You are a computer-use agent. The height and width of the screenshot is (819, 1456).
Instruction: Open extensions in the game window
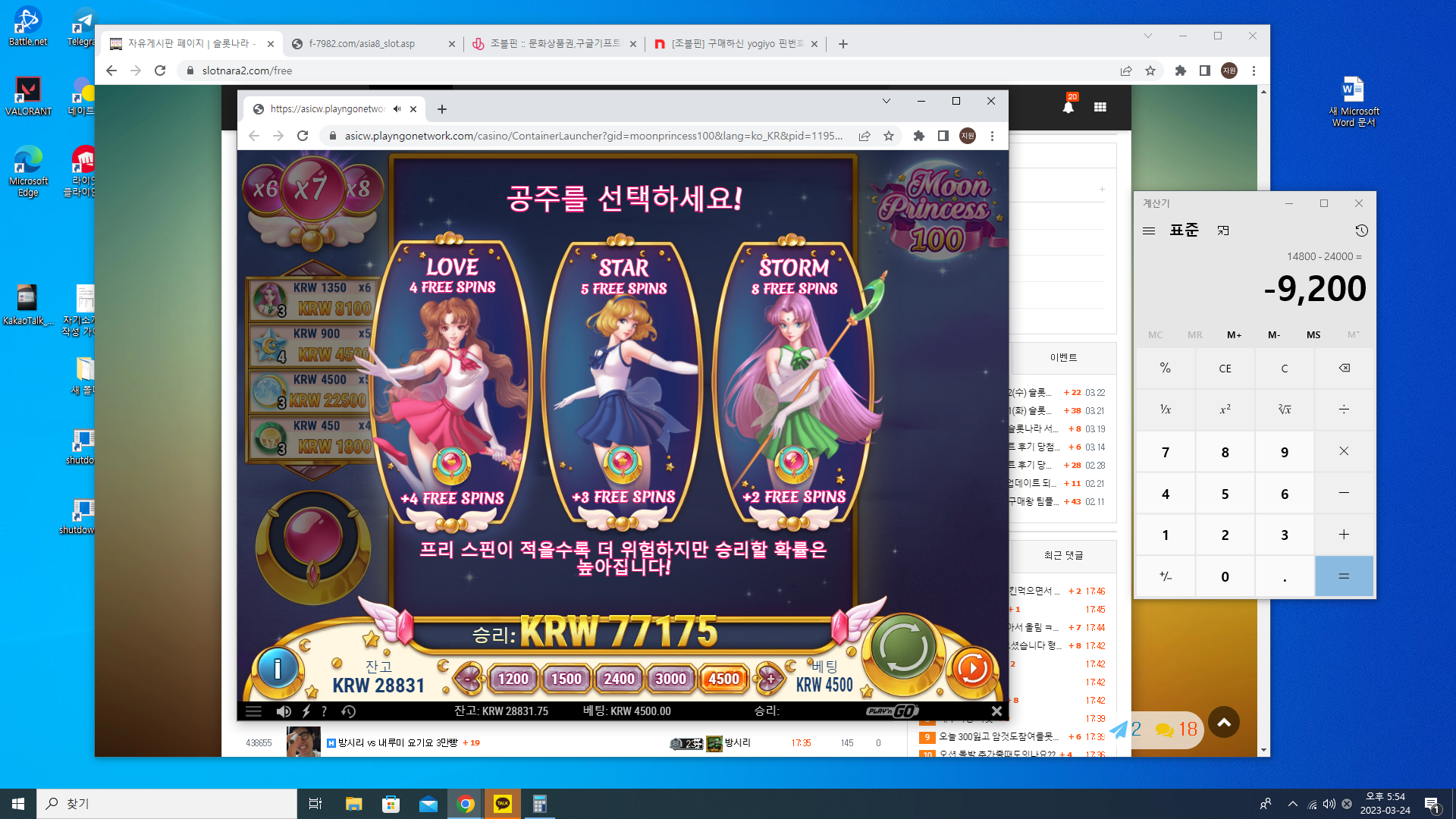[x=919, y=136]
